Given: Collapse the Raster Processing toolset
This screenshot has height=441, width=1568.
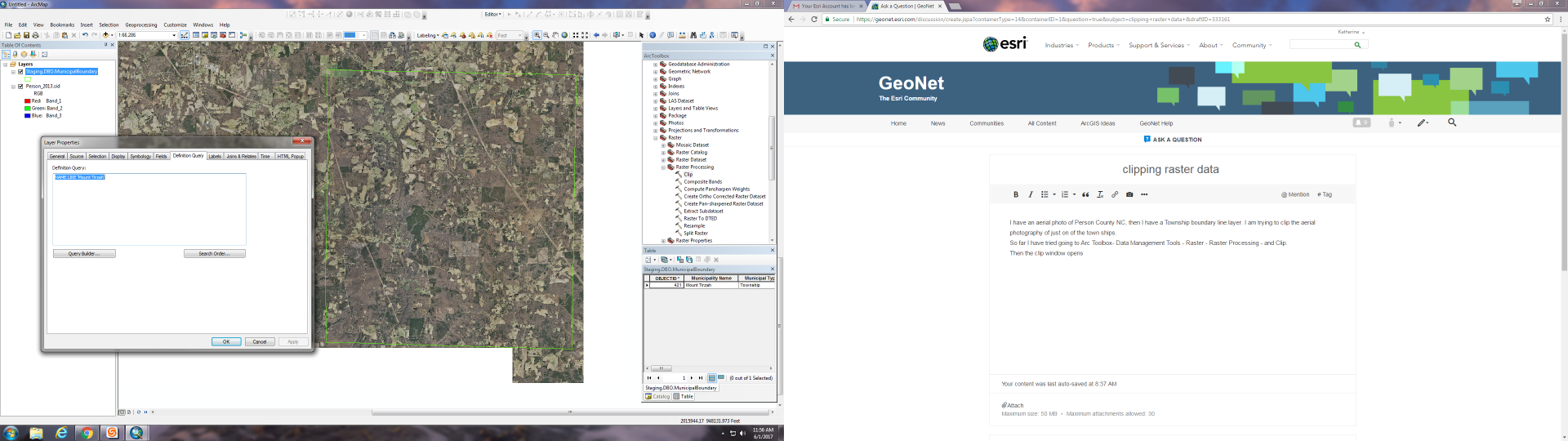Looking at the screenshot, I should [663, 167].
